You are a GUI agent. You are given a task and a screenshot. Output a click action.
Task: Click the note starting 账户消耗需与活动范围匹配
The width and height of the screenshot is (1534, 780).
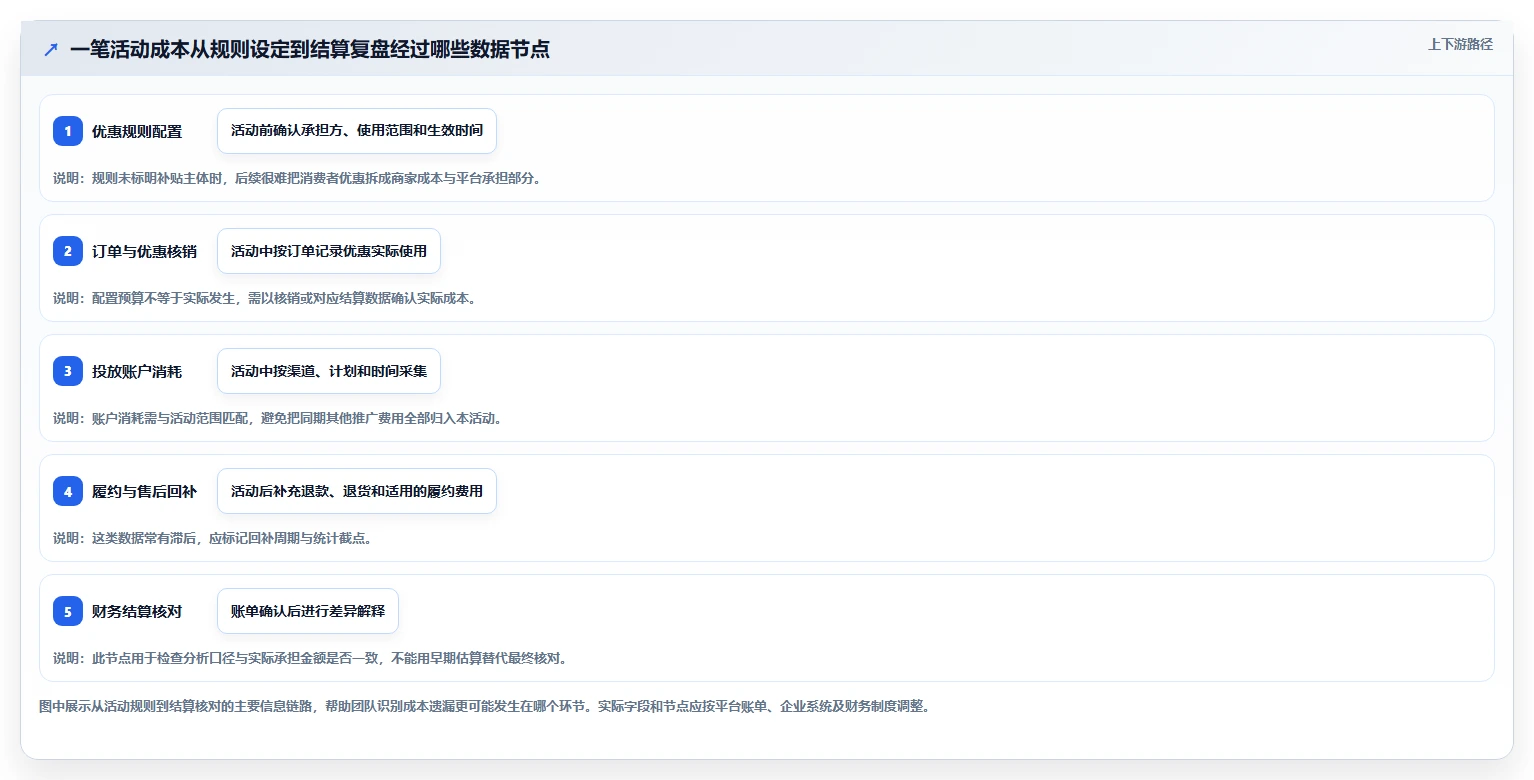click(278, 418)
